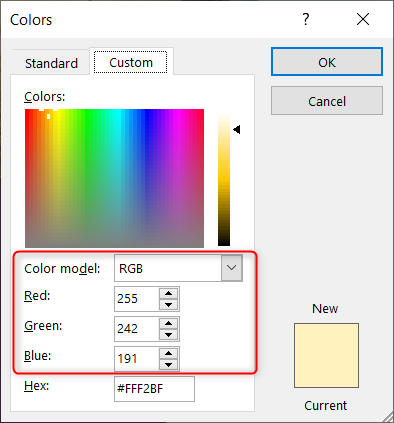The height and width of the screenshot is (423, 394).
Task: Select the Custom tab
Action: click(131, 62)
